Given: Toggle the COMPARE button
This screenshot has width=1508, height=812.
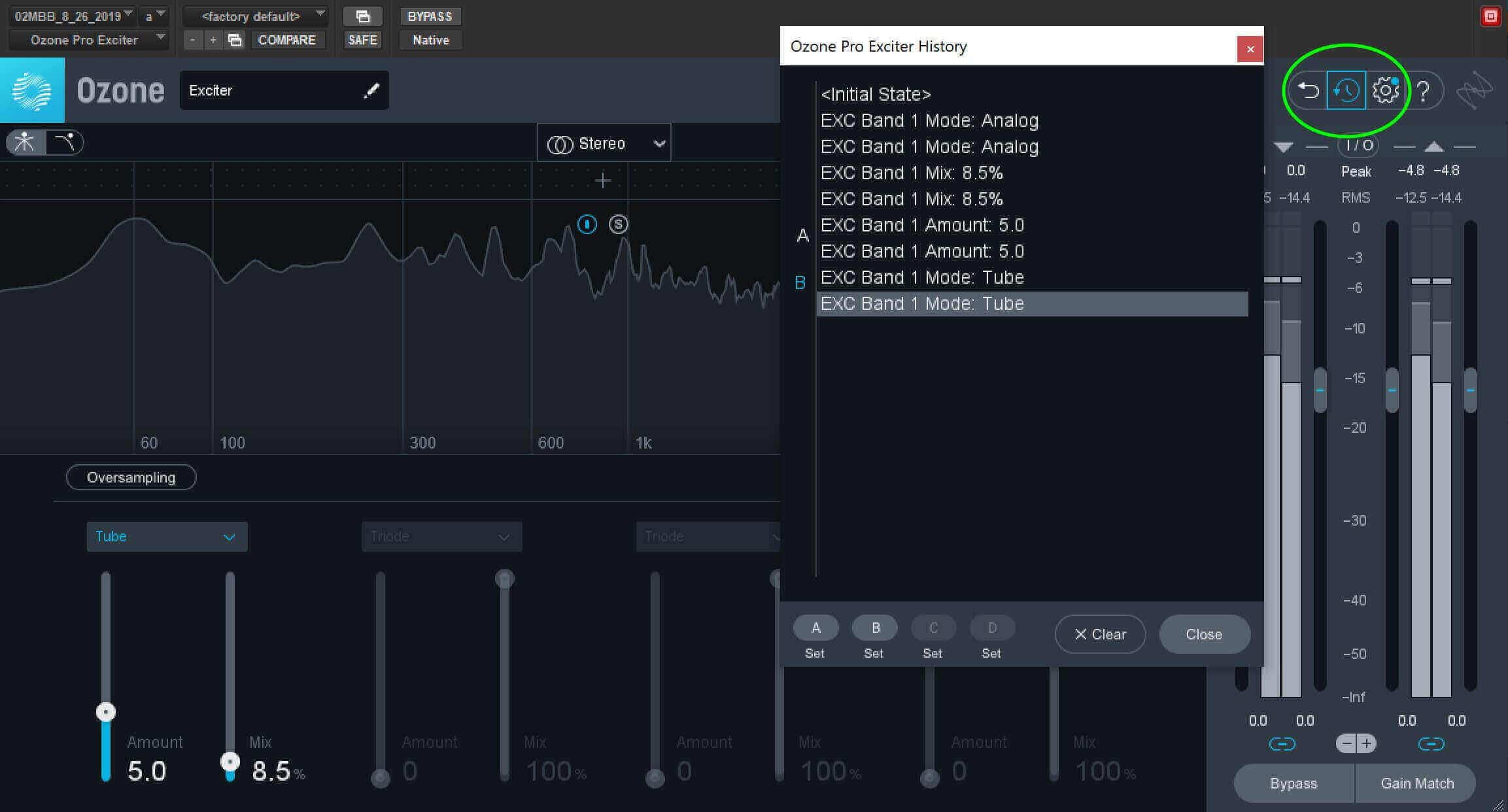Looking at the screenshot, I should (x=286, y=40).
